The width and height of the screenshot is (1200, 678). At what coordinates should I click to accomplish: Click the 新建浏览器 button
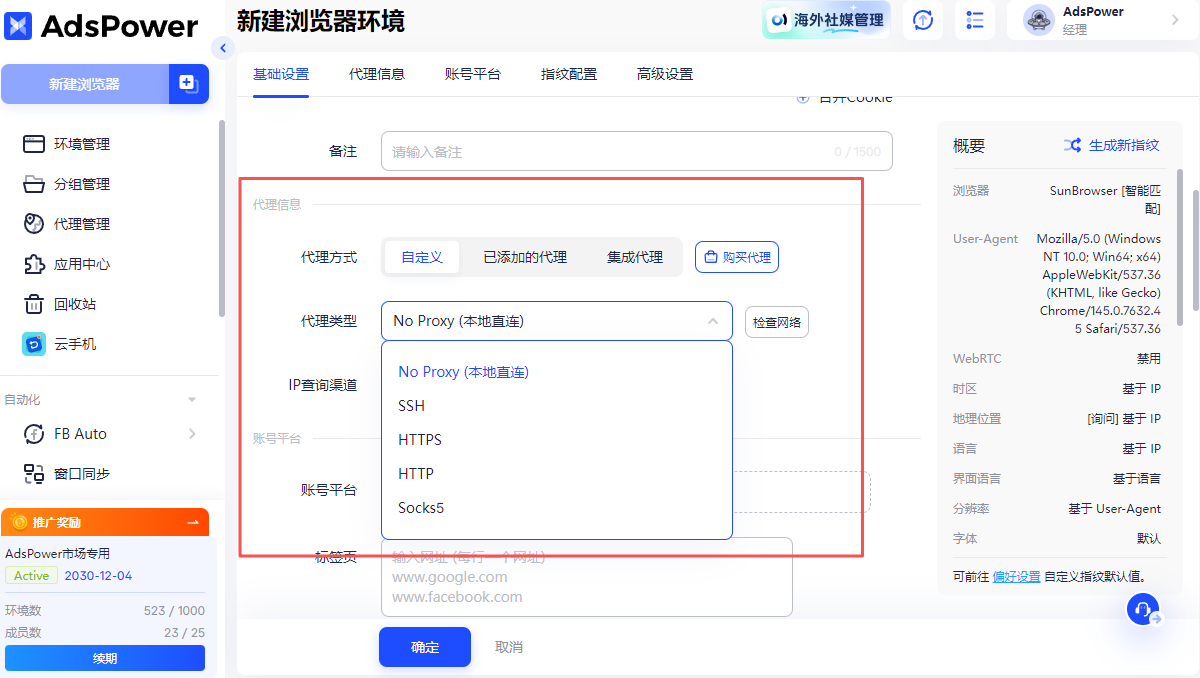click(x=84, y=84)
